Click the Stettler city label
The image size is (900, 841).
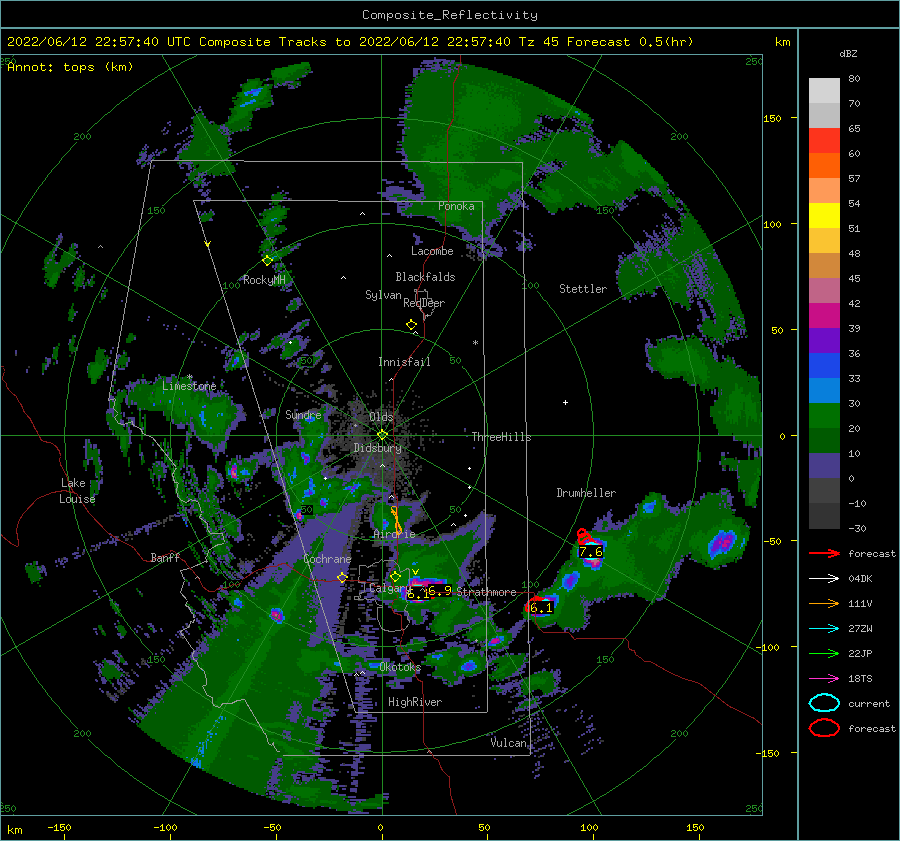coord(583,289)
